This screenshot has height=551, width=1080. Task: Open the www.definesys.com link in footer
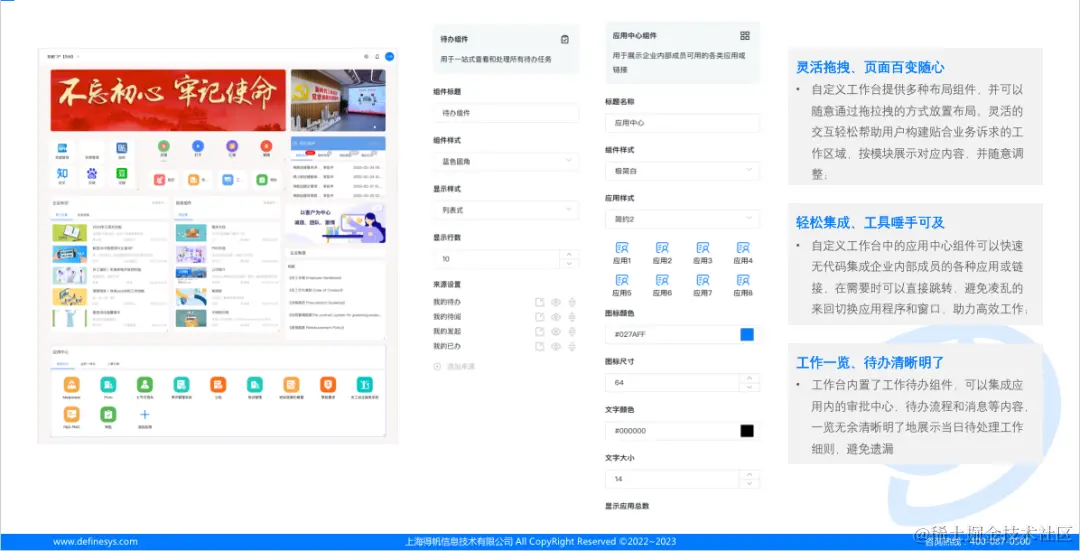tap(95, 542)
